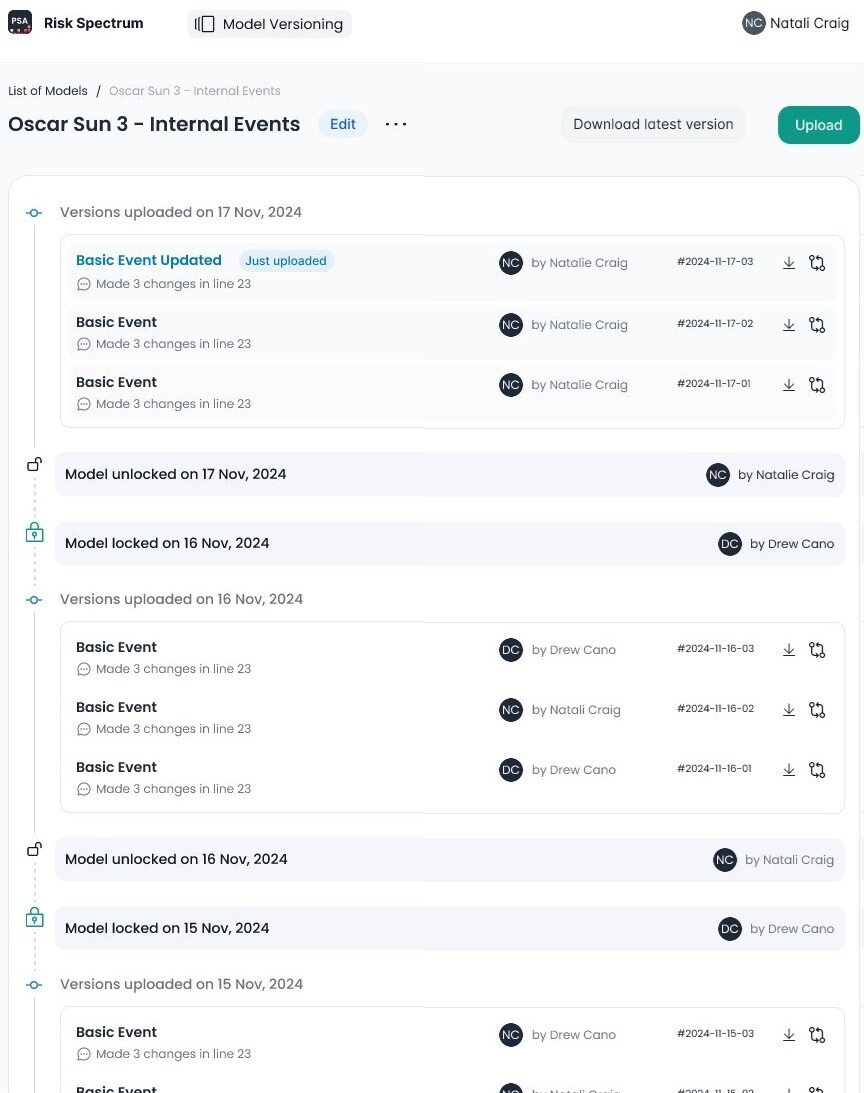The image size is (864, 1093).
Task: Click compare icon for version #2024-11-15-03
Action: (817, 1035)
